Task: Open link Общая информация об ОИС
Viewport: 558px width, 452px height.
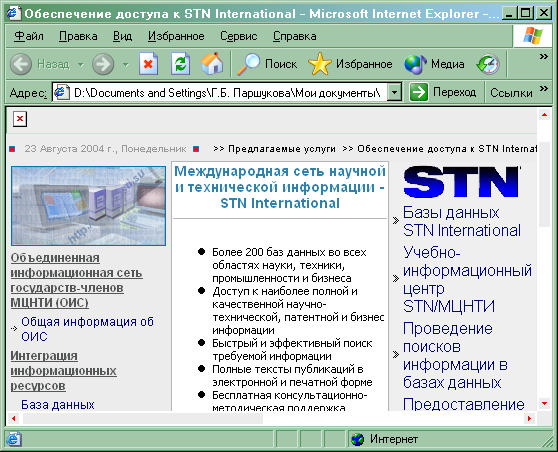Action: [87, 329]
